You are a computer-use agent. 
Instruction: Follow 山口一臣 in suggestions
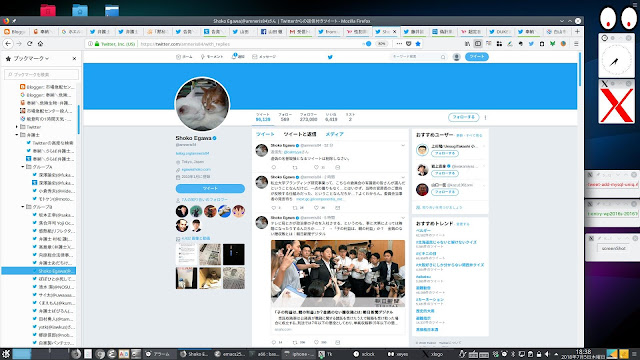445,192
